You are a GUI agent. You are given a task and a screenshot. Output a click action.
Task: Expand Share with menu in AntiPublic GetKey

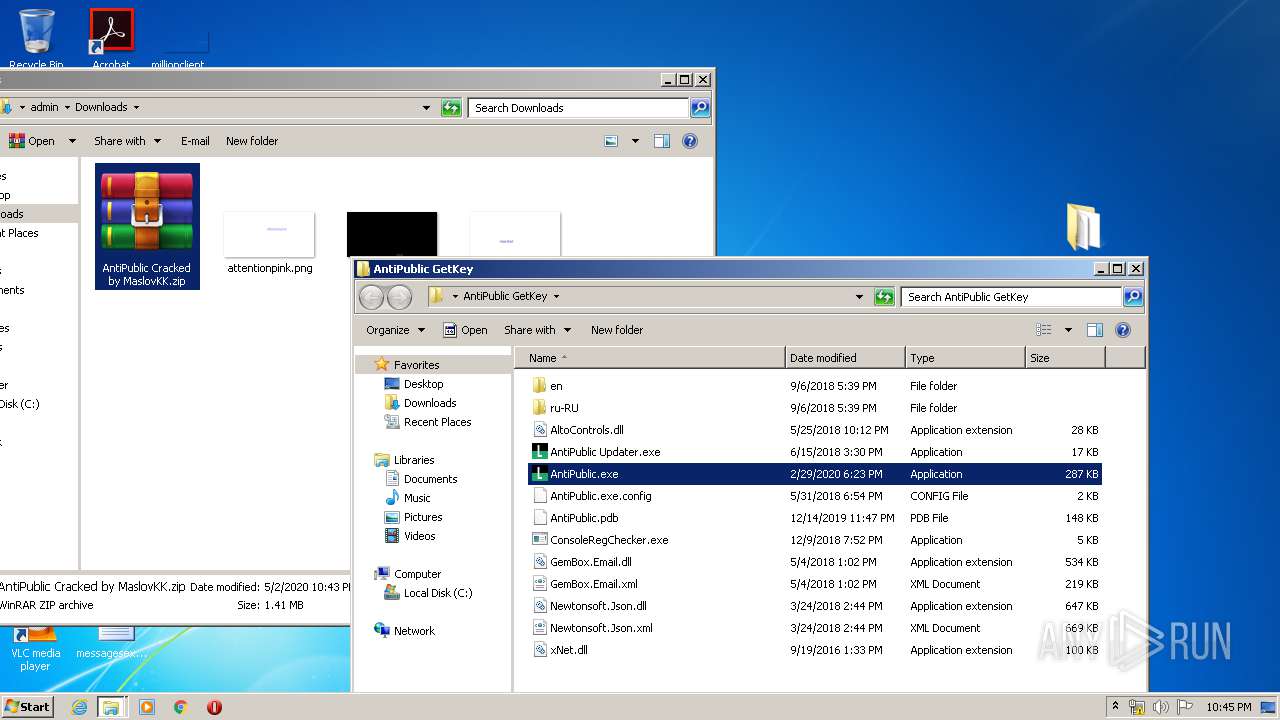537,330
